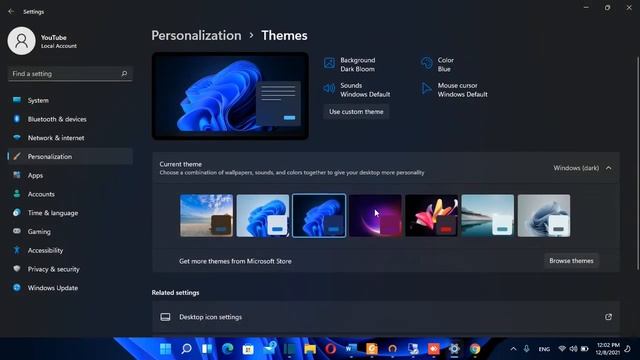Click the Settings page vertical scrollbar
The image size is (640, 360).
tap(638, 163)
